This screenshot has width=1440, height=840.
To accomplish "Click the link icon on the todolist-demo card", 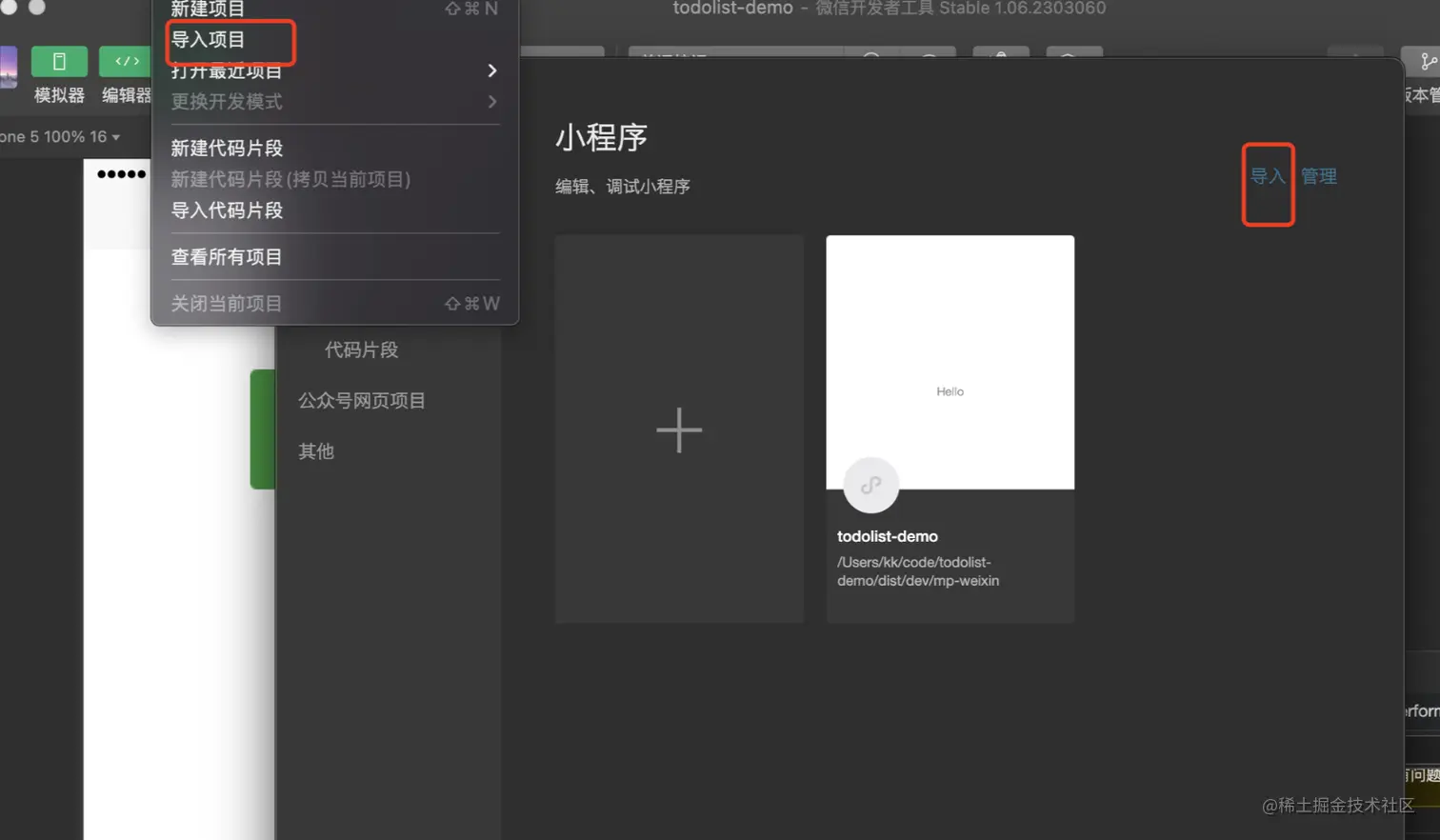I will 870,485.
